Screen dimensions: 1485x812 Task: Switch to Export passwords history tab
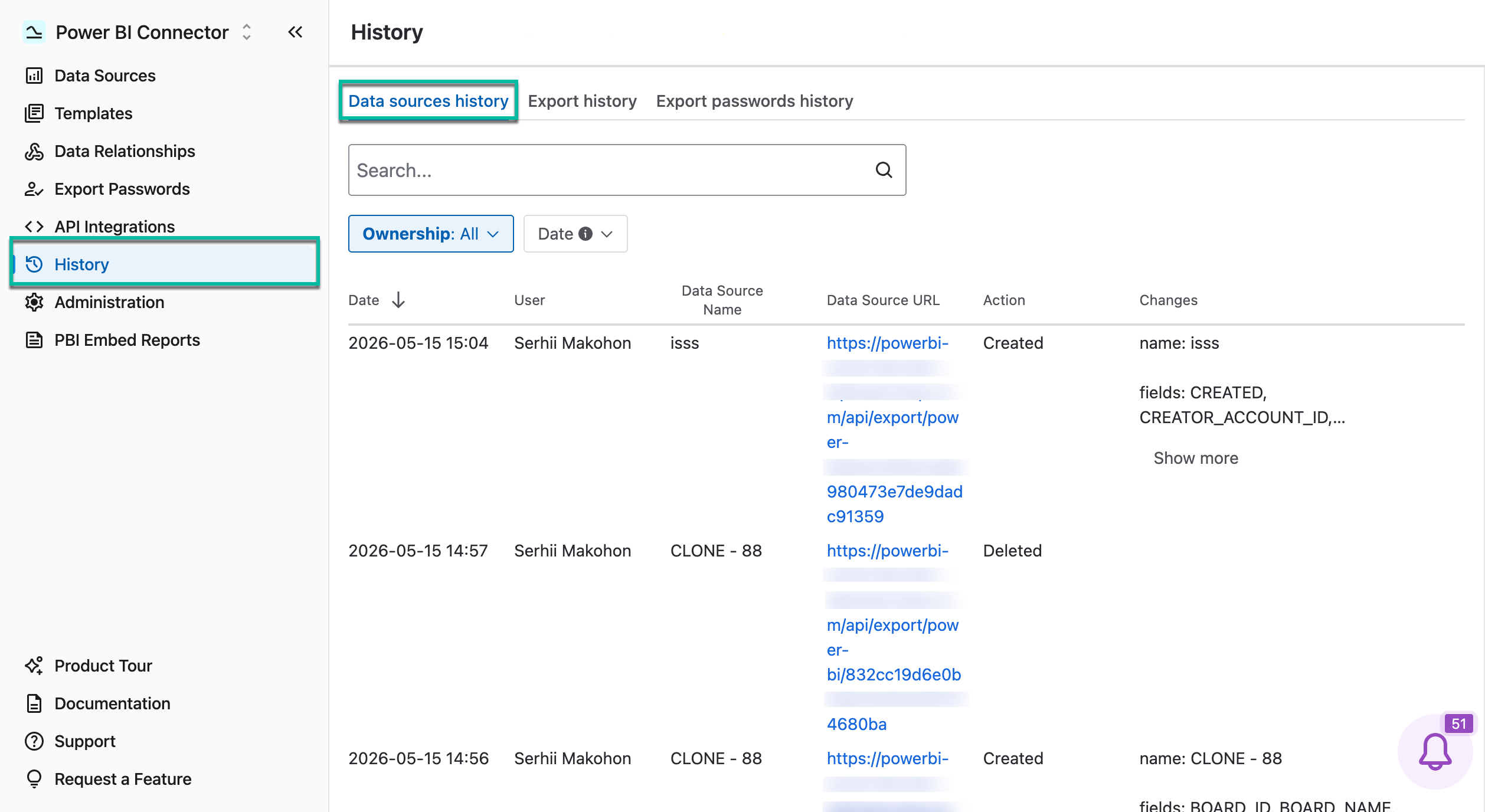point(754,101)
